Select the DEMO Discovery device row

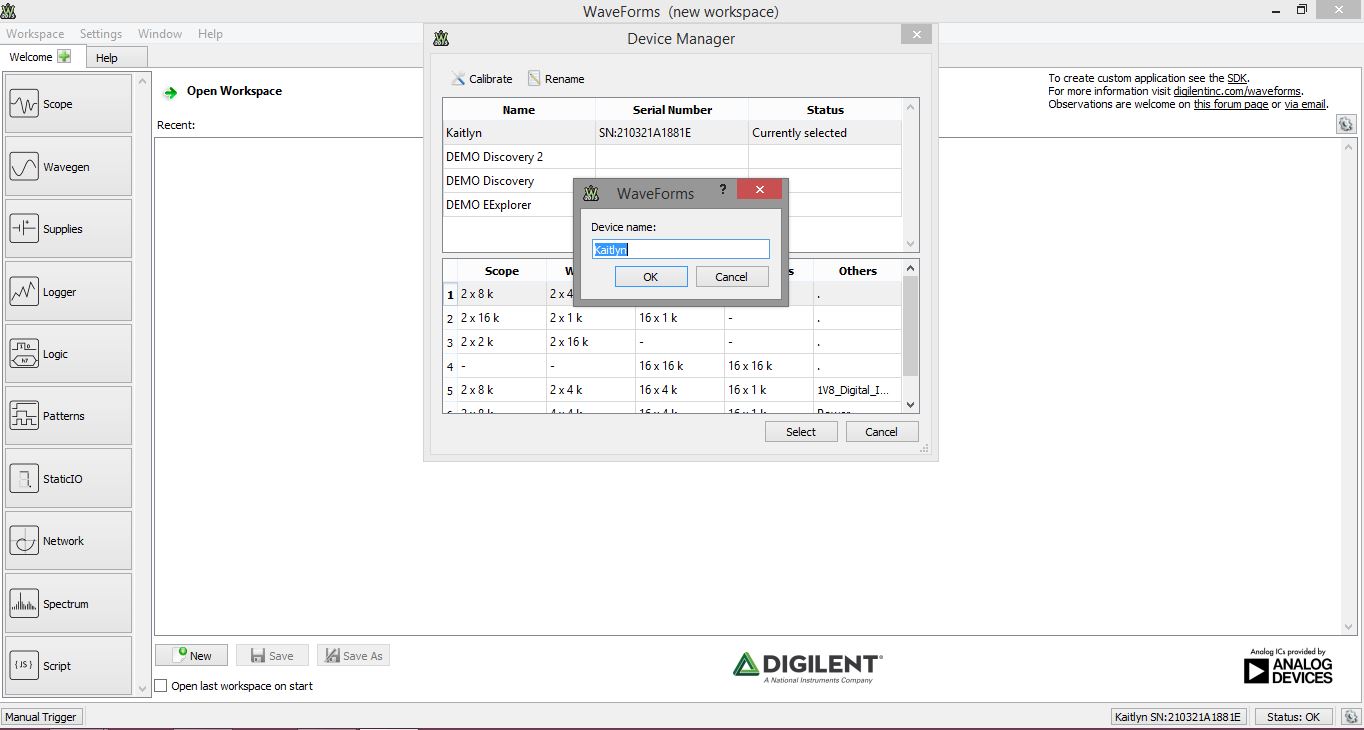[x=508, y=181]
